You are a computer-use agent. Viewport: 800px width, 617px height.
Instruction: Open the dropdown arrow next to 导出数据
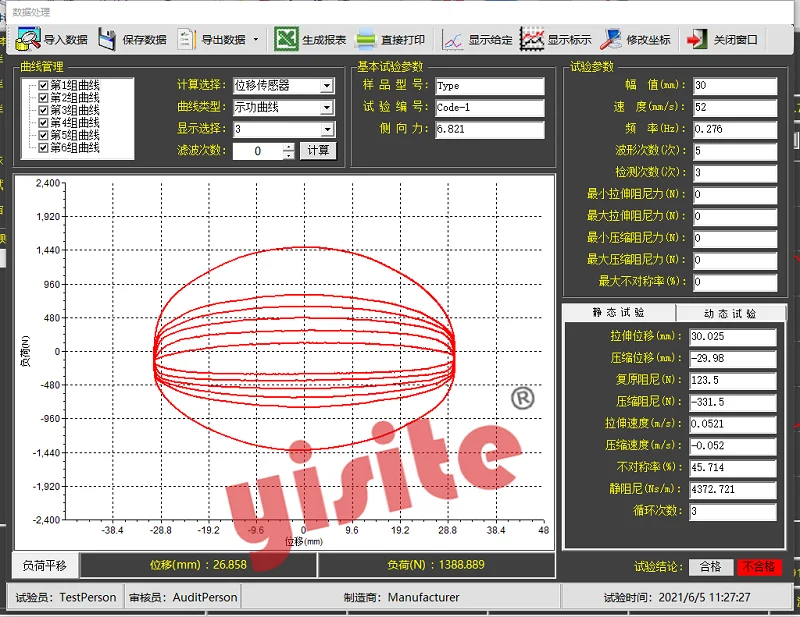[x=256, y=39]
